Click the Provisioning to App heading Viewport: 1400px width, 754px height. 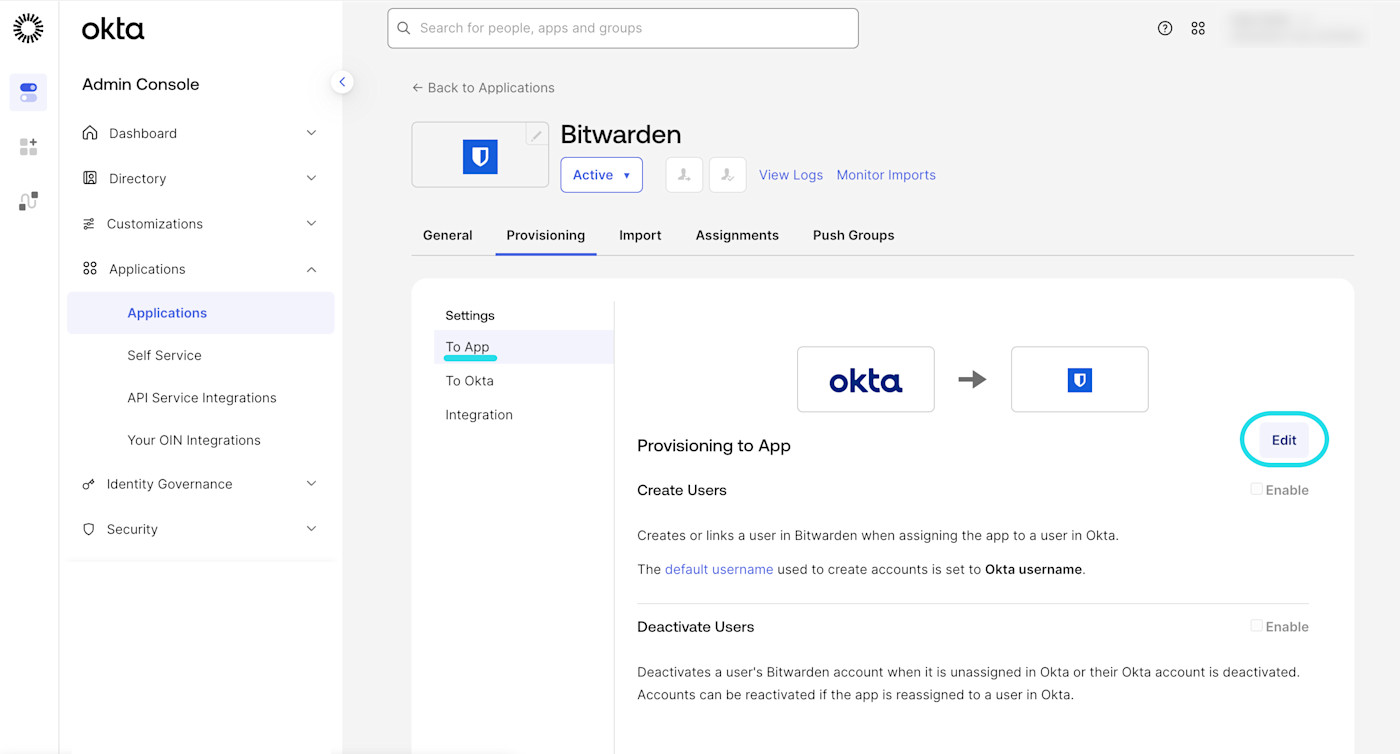714,446
